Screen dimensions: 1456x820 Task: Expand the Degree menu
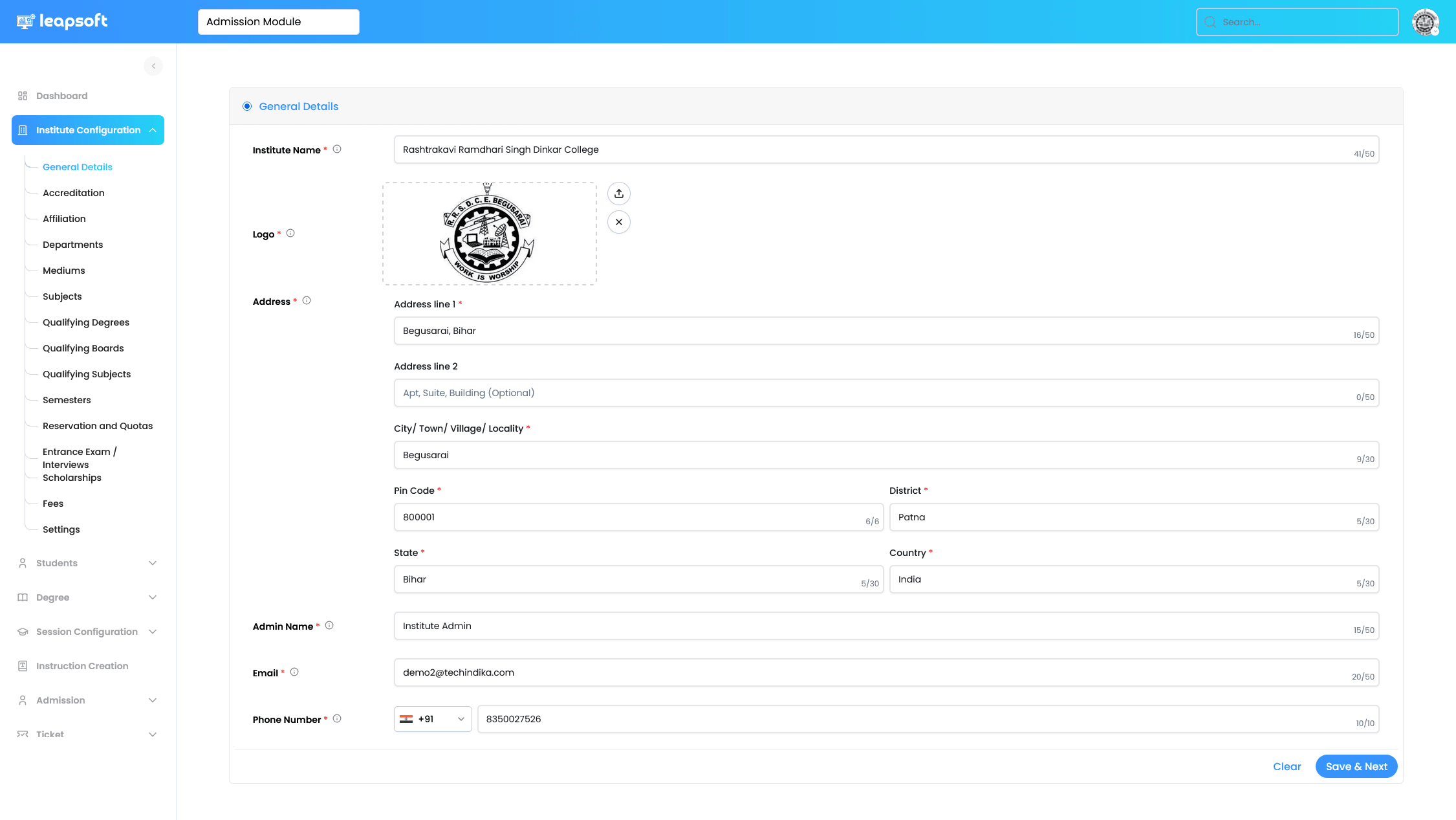(x=153, y=597)
